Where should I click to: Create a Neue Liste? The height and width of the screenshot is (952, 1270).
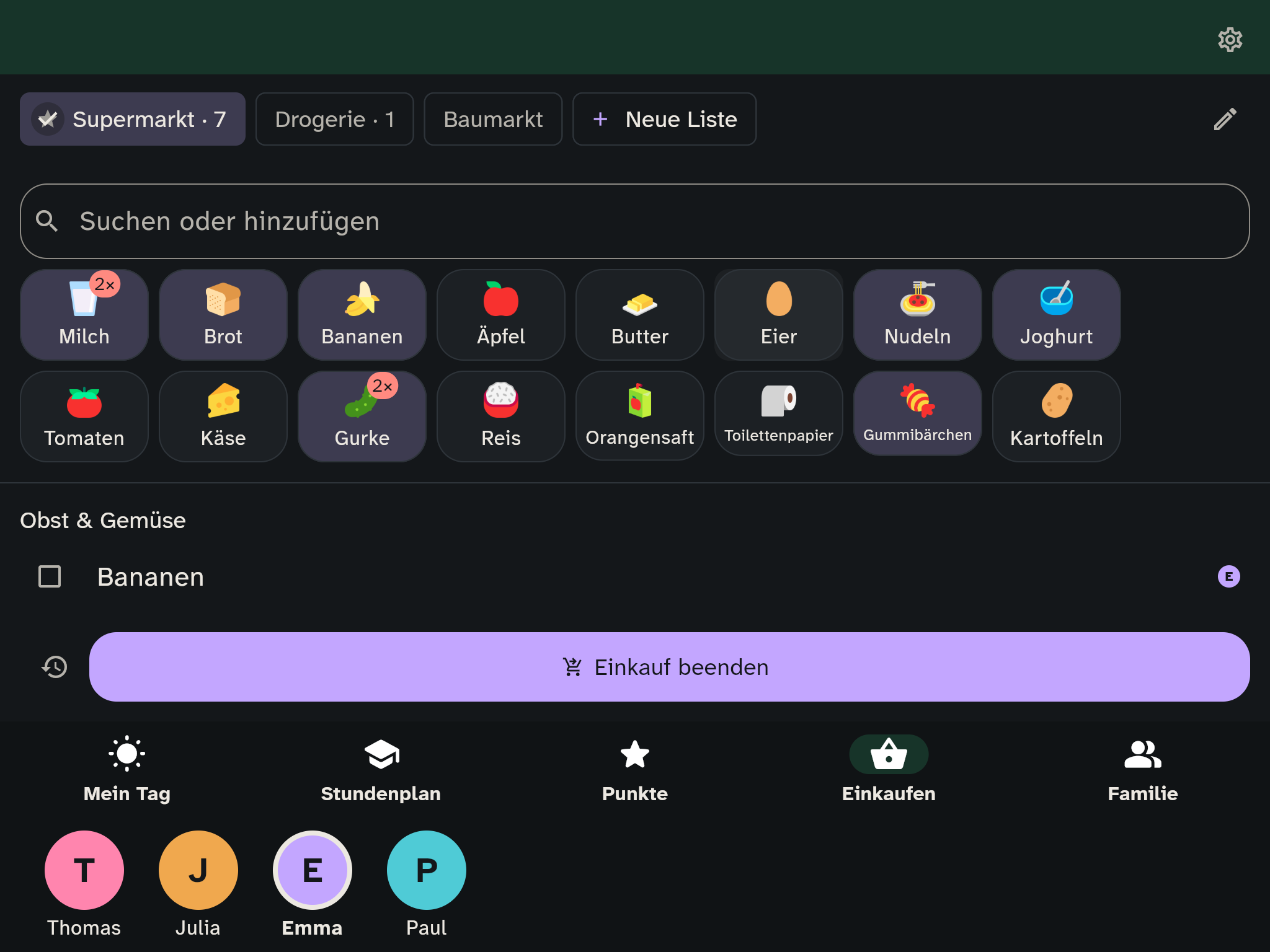664,119
